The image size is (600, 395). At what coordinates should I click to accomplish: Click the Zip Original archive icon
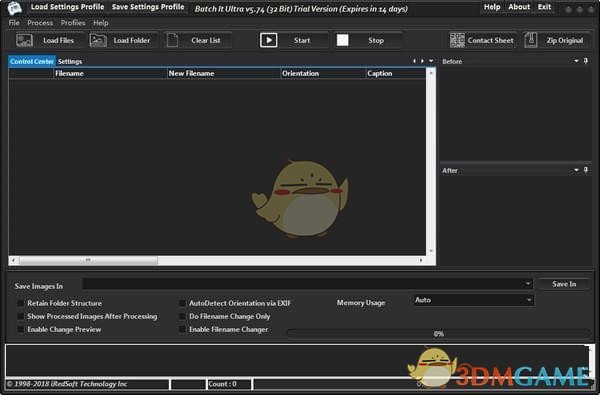(x=531, y=40)
